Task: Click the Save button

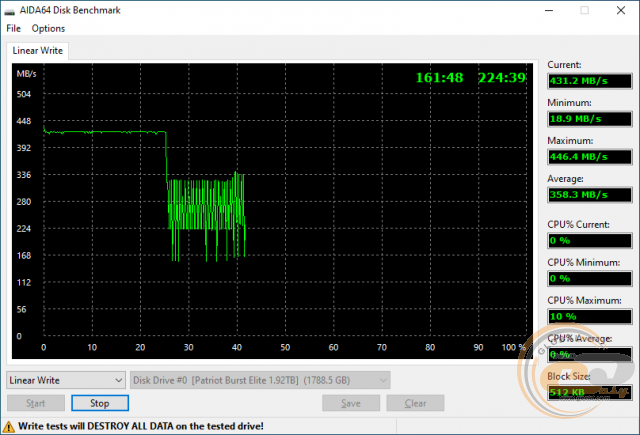Action: 351,403
